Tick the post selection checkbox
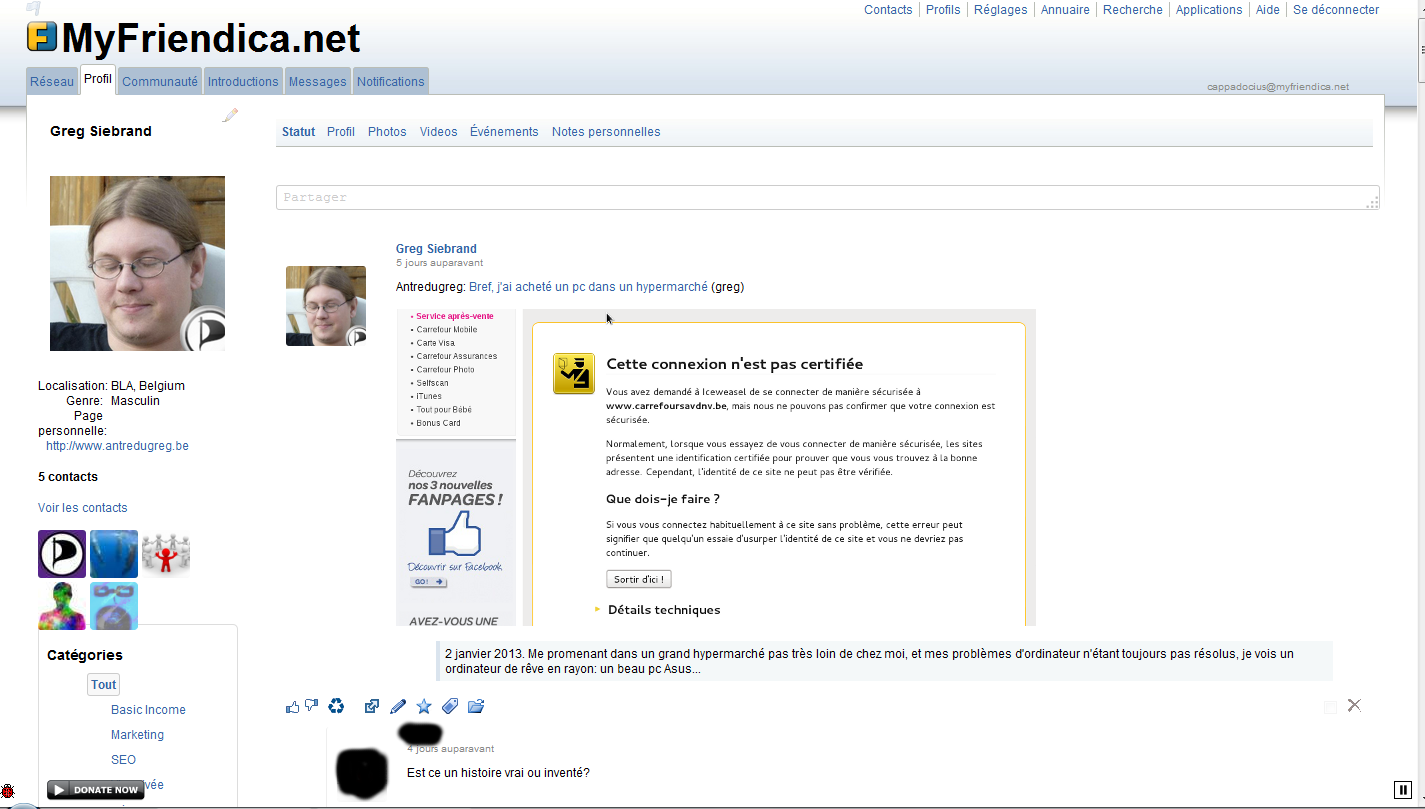 click(x=1330, y=707)
